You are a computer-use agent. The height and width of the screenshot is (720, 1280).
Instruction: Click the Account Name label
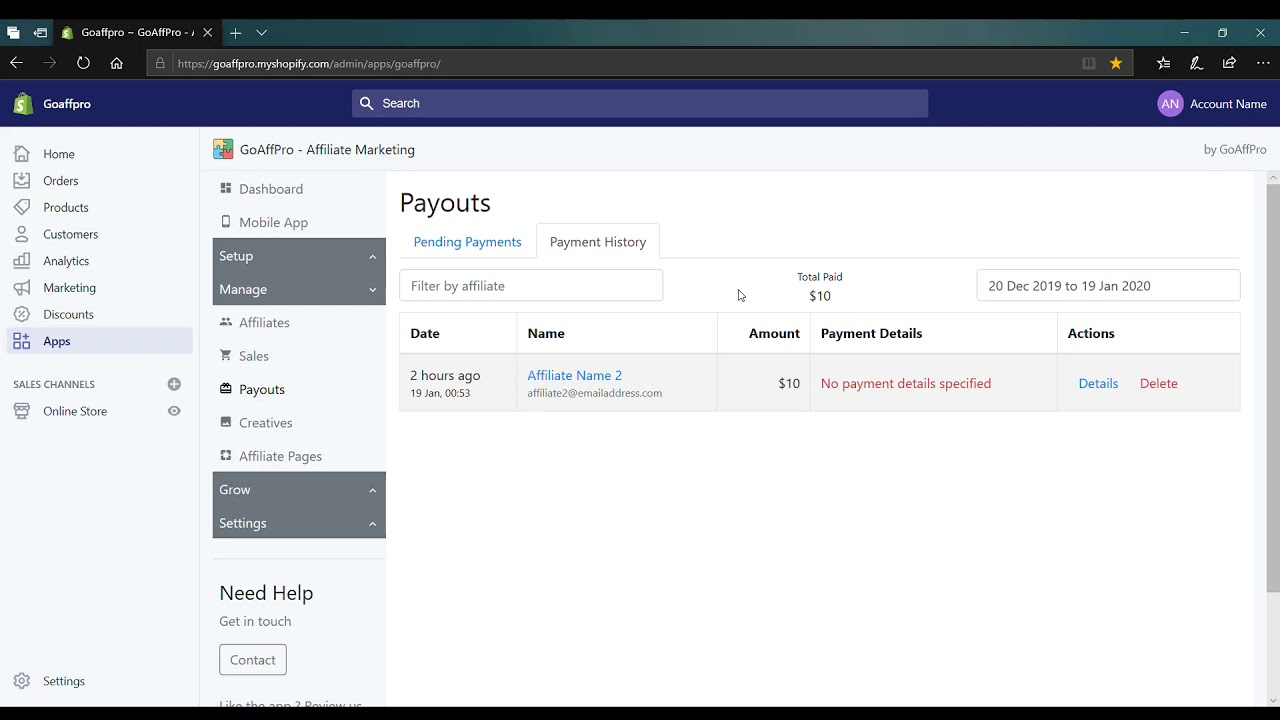1228,104
